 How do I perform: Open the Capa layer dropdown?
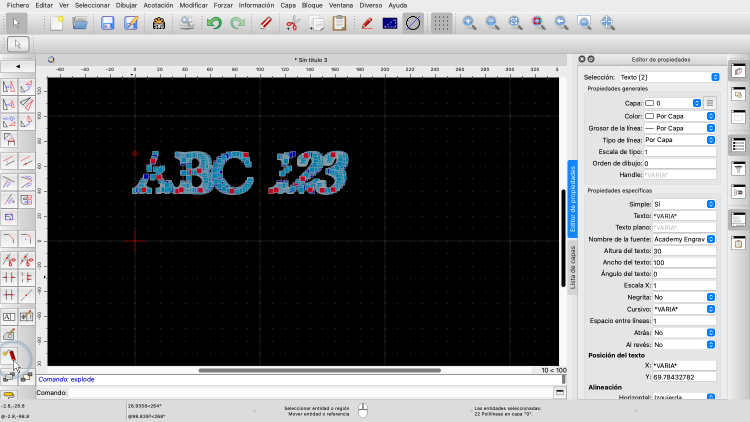point(673,103)
